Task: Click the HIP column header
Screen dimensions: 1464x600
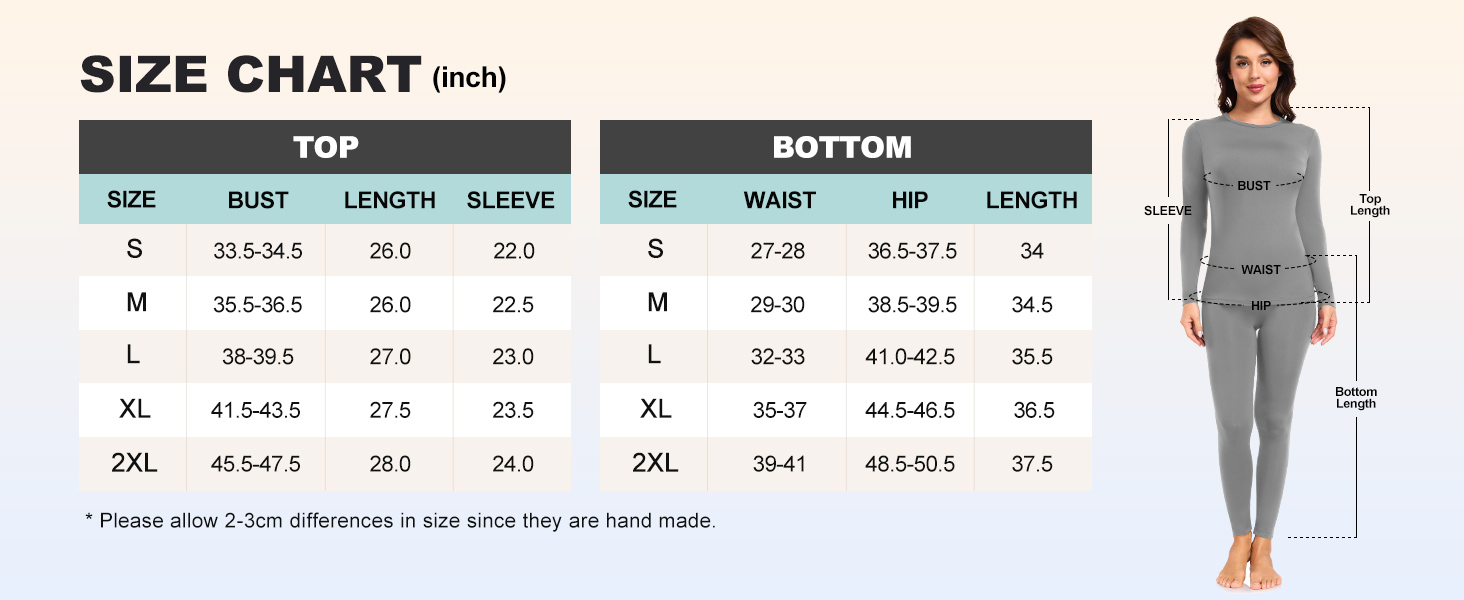Action: coord(909,200)
